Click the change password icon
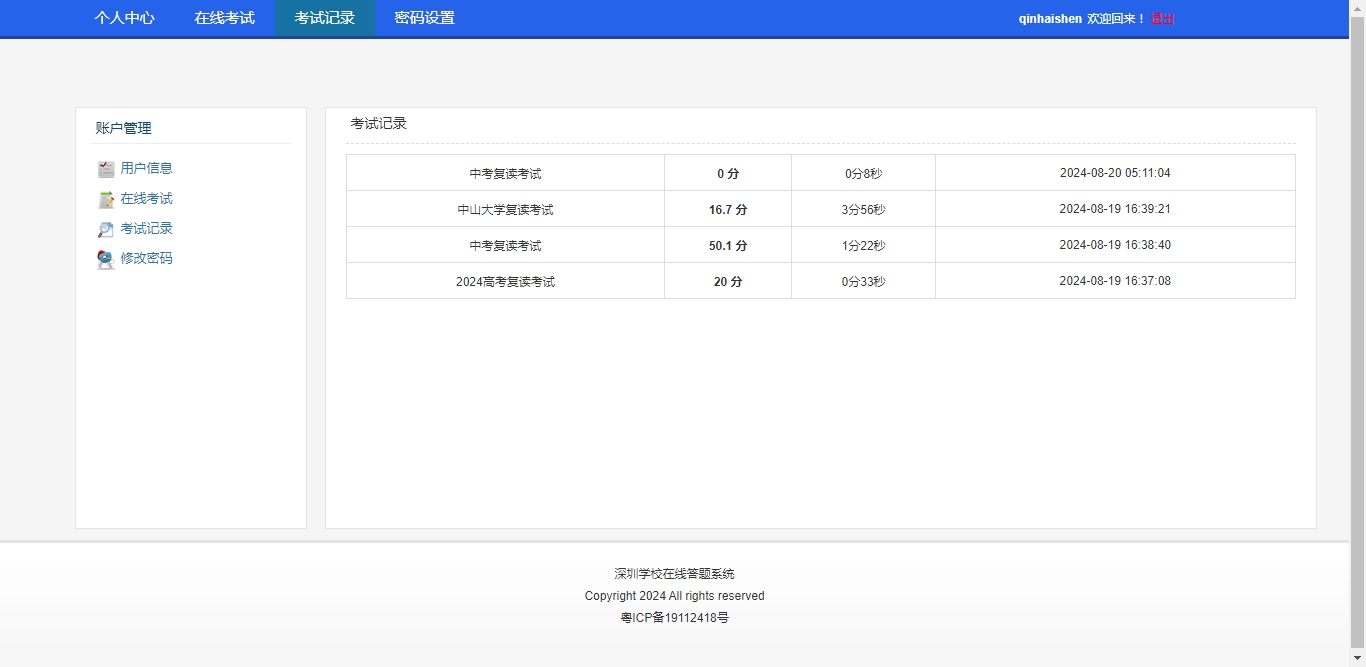This screenshot has height=667, width=1366. tap(106, 259)
